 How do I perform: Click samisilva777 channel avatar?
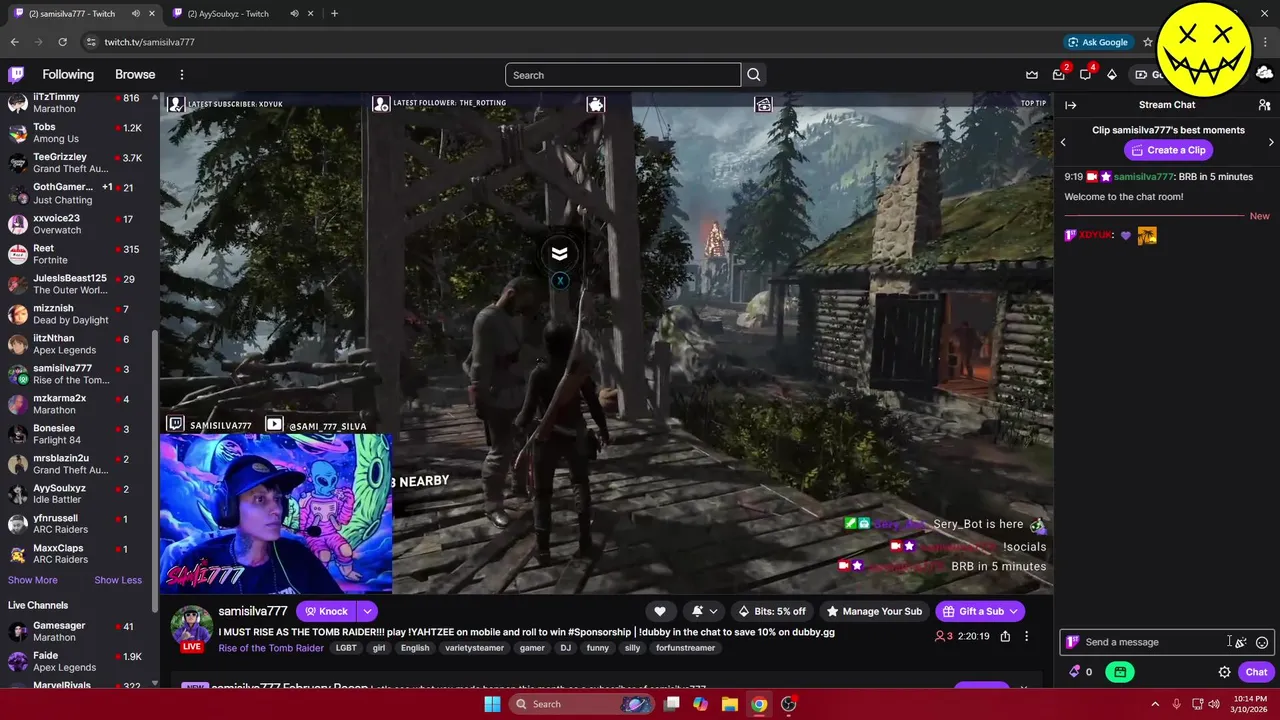coord(191,627)
